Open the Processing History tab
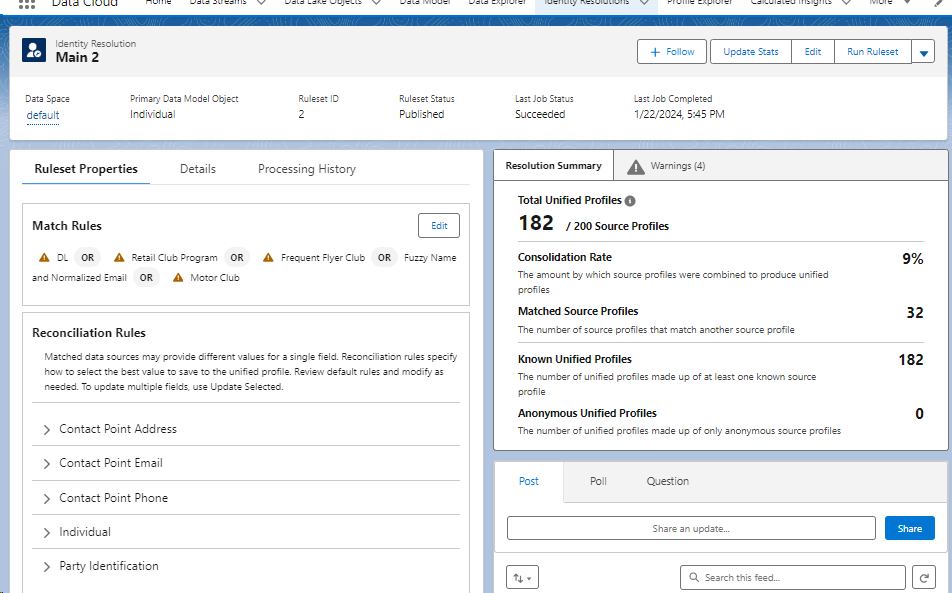This screenshot has height=593, width=952. coord(307,169)
